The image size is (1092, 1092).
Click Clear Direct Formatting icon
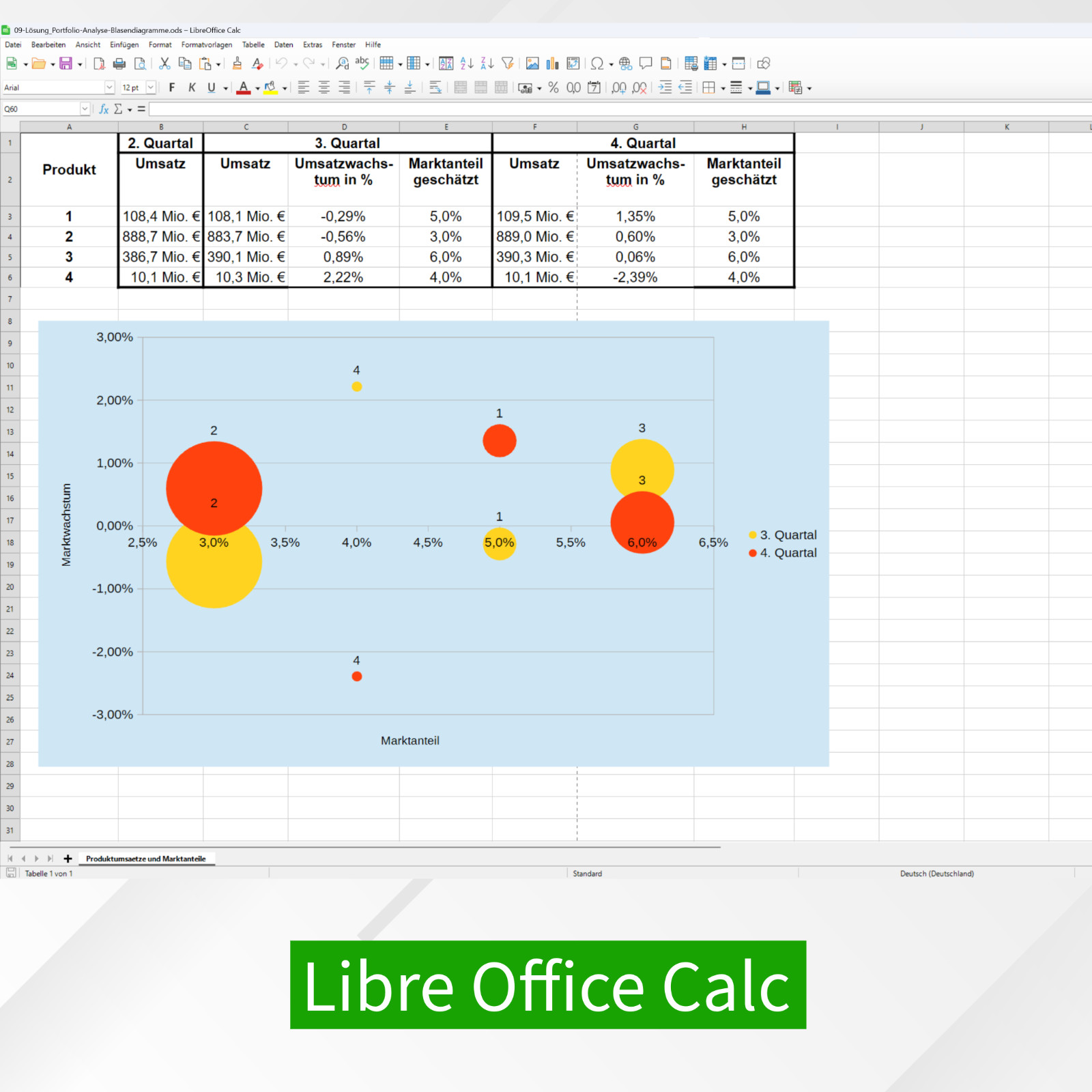(257, 63)
